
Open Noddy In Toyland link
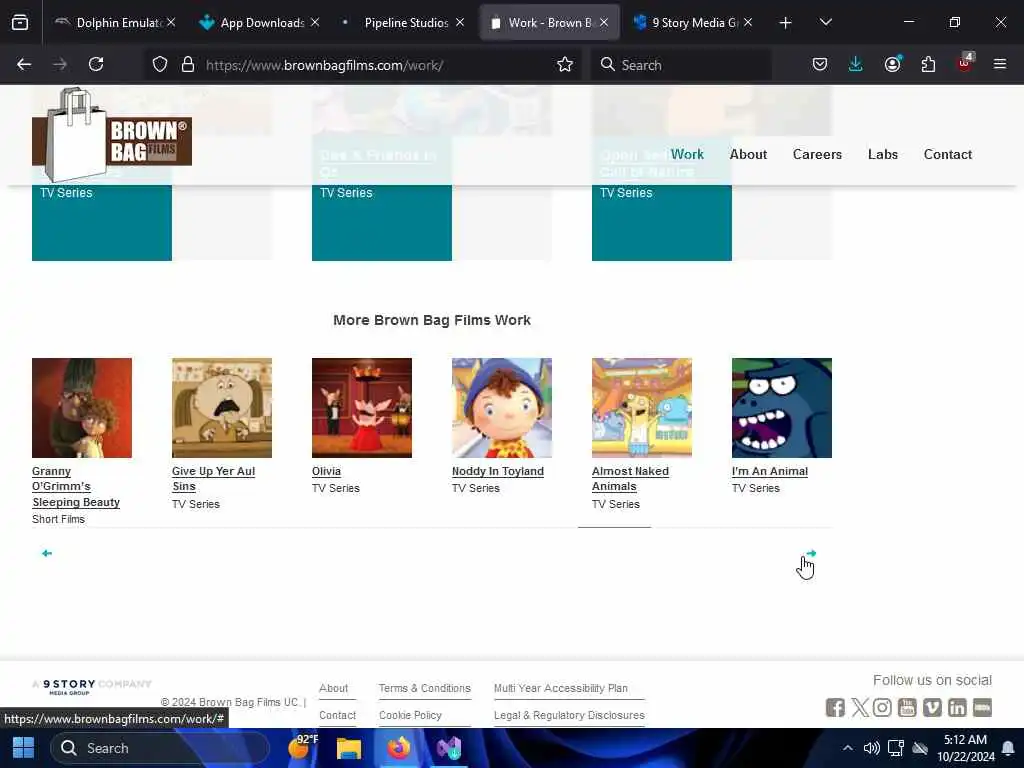pyautogui.click(x=498, y=472)
